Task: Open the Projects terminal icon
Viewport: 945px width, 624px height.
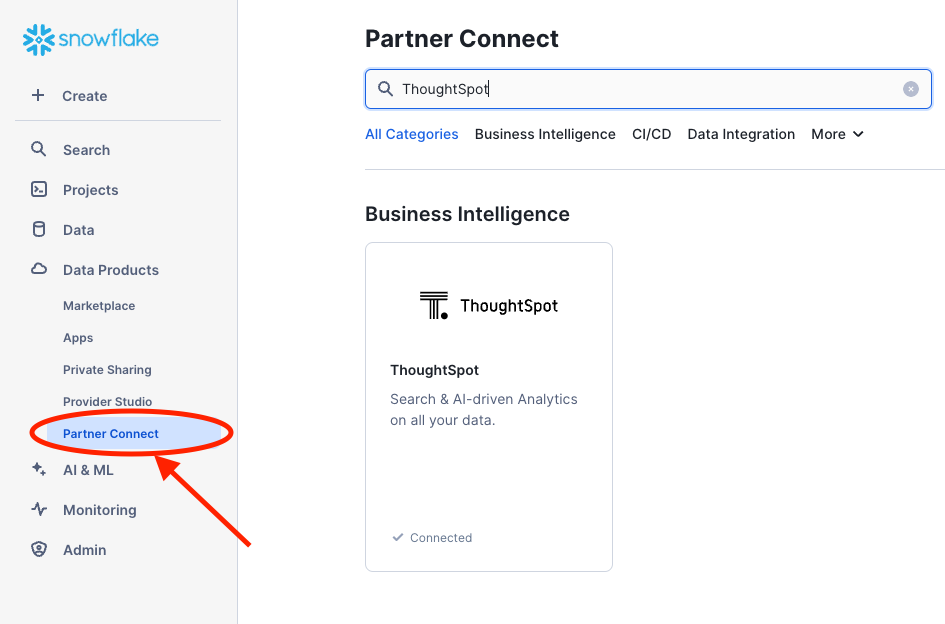Action: 39,190
